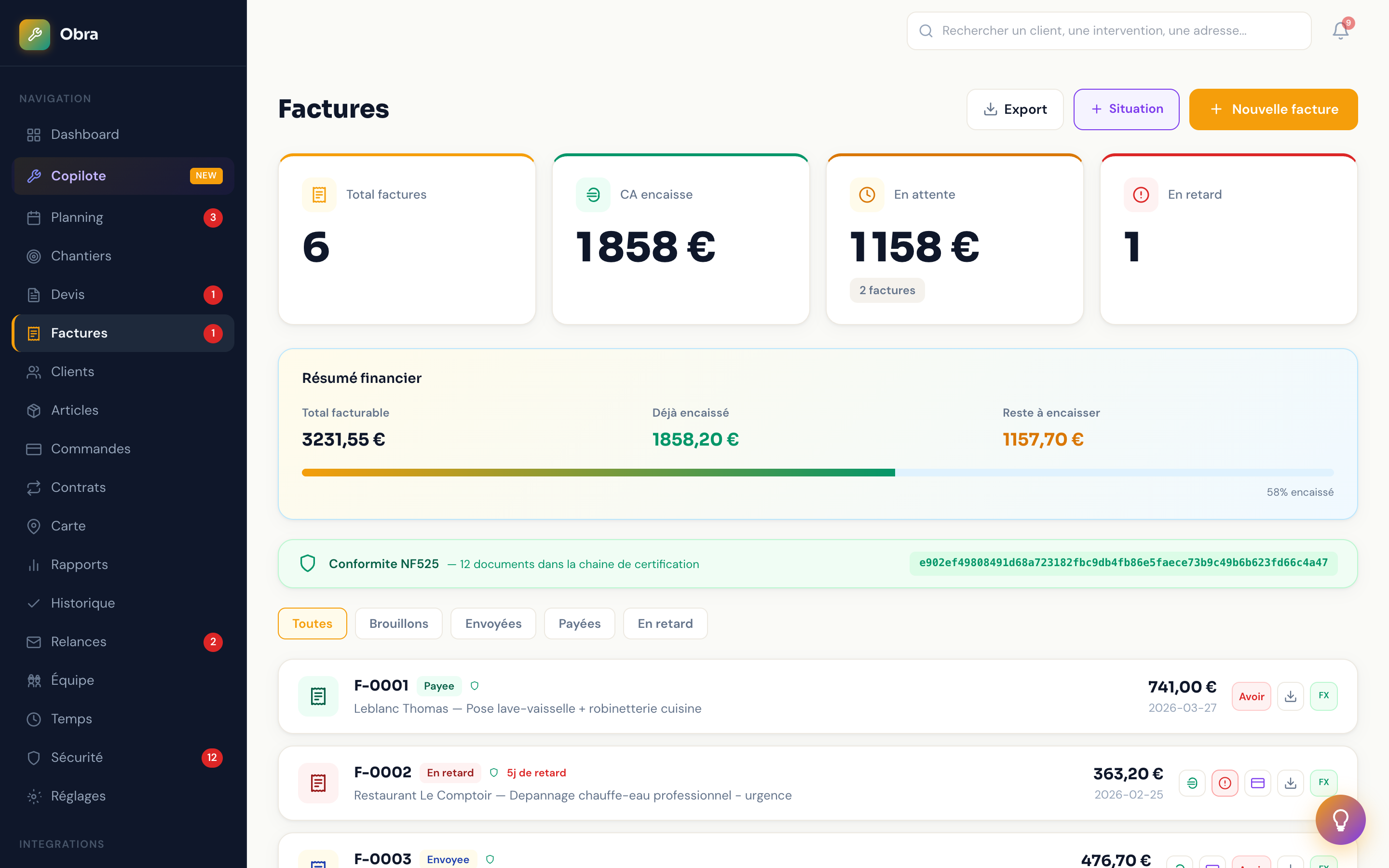
Task: Click the FX button on invoice F-0001
Action: point(1323,696)
